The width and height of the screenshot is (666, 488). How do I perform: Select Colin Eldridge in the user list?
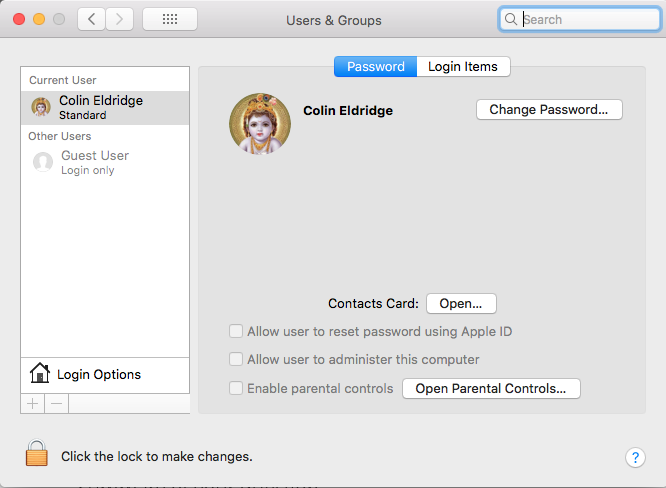click(x=100, y=107)
